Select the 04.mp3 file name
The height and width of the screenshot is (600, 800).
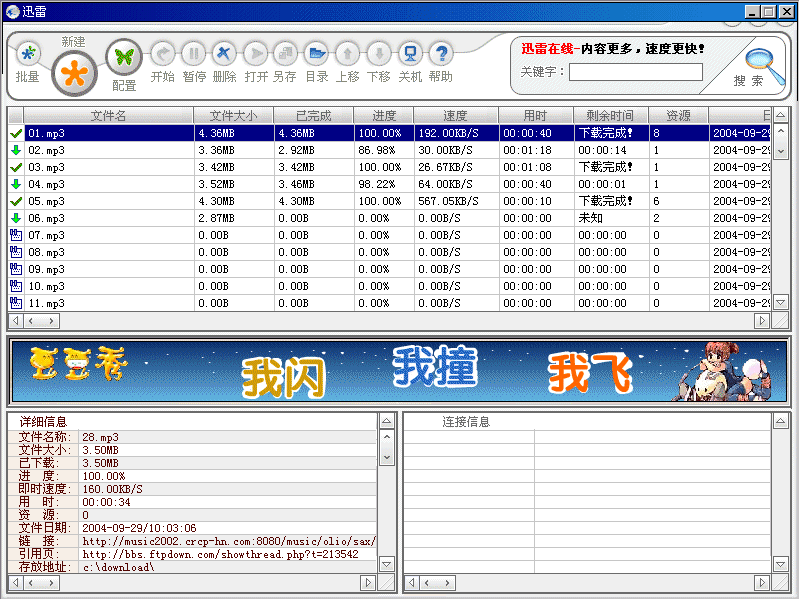click(x=46, y=184)
